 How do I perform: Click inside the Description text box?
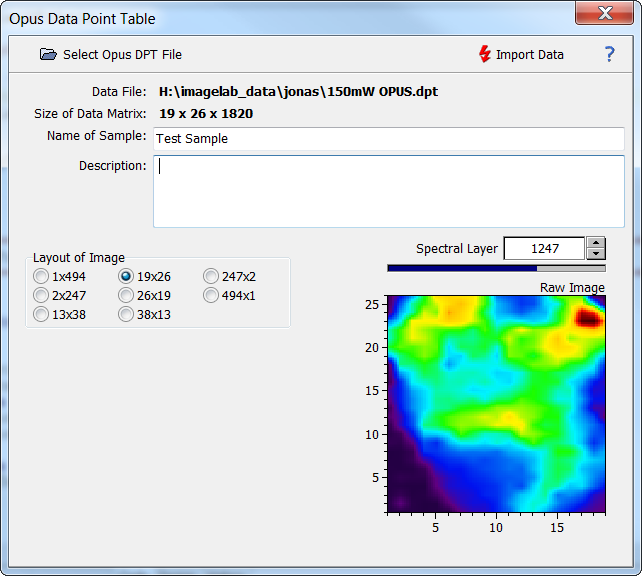(388, 191)
